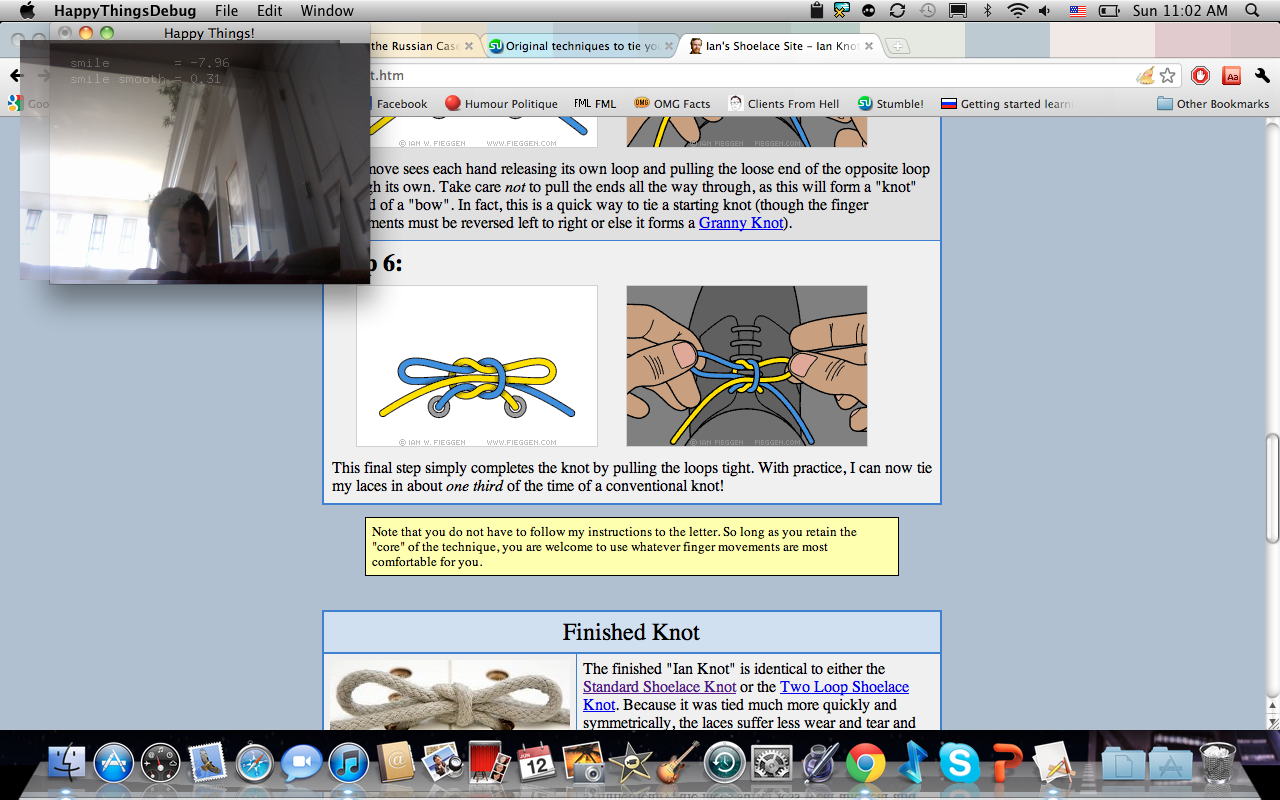Launch the App Store from the dock
The image size is (1280, 800).
point(114,764)
